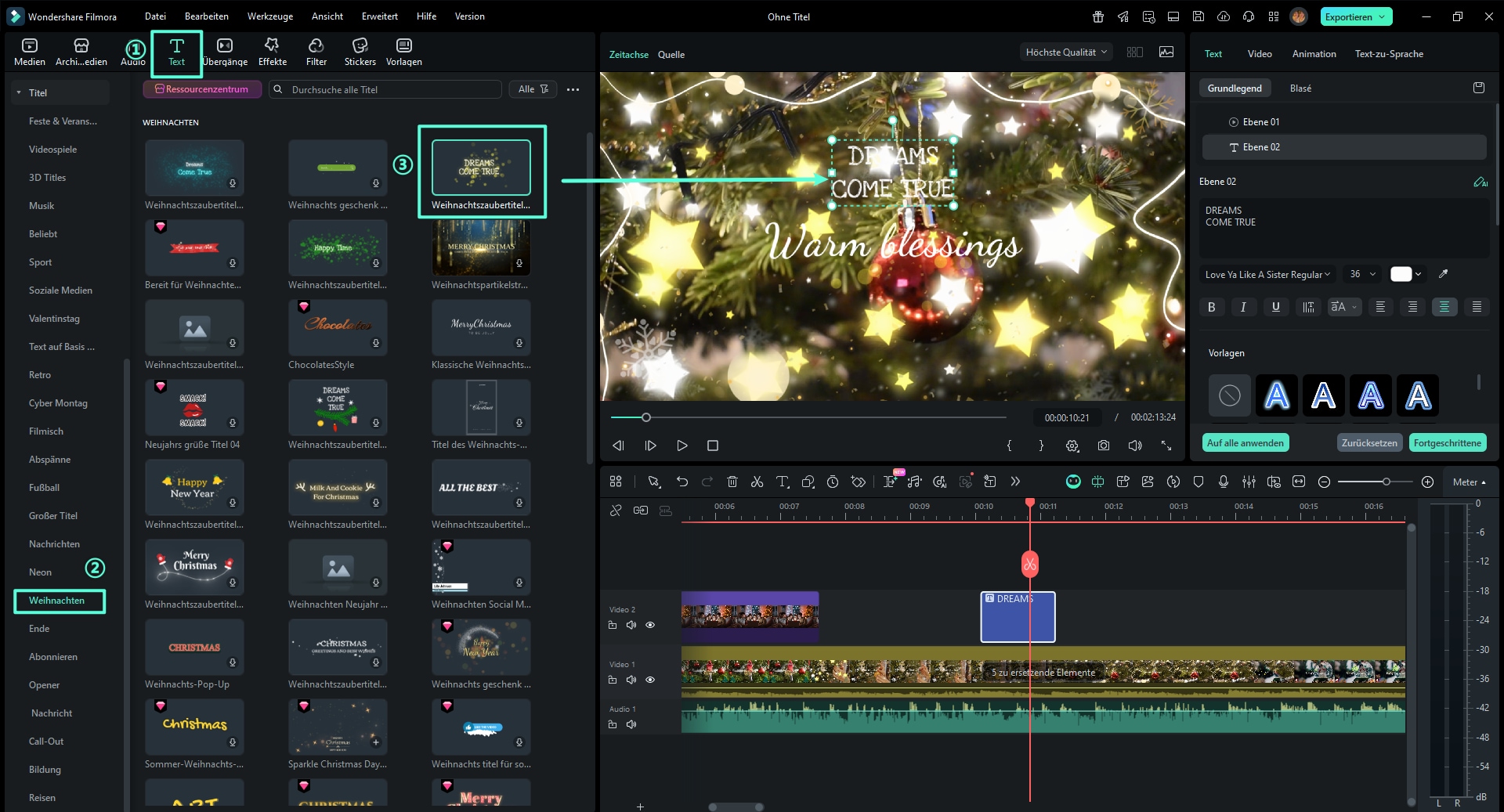This screenshot has height=812, width=1504.
Task: Switch to the Animation tab
Action: click(x=1314, y=53)
